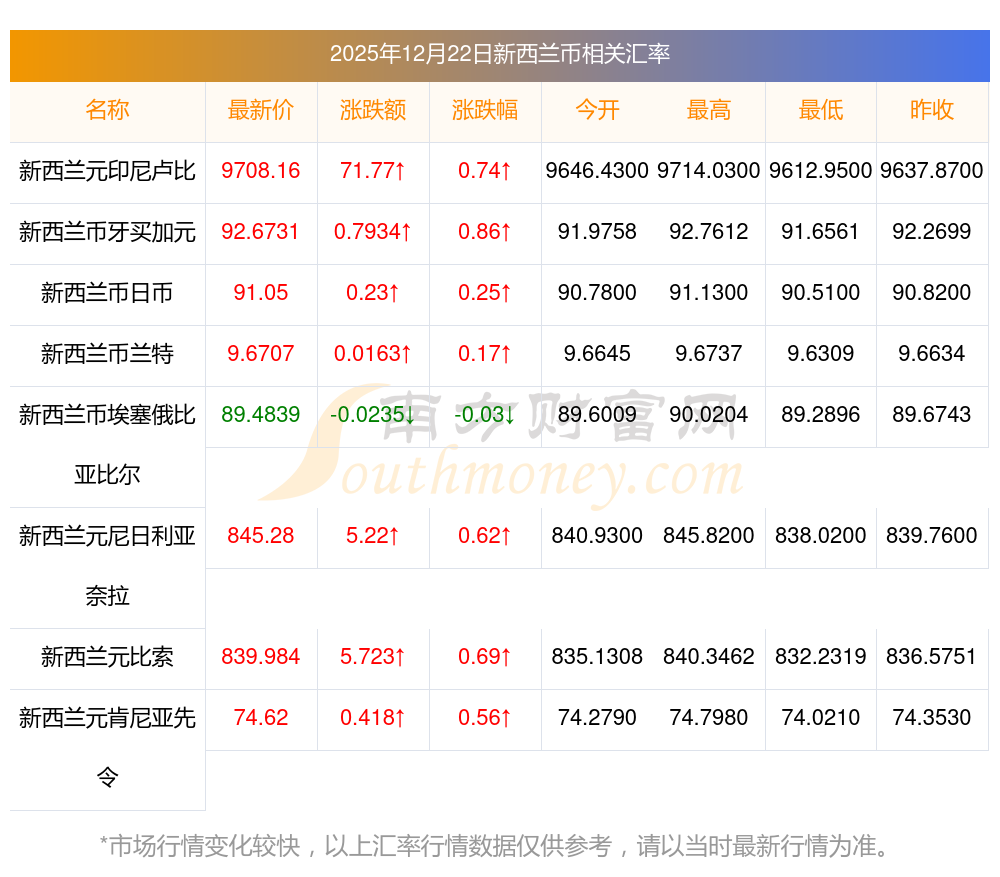Select the 昨收 column header
Screen dimensions: 1000x877
(932, 110)
